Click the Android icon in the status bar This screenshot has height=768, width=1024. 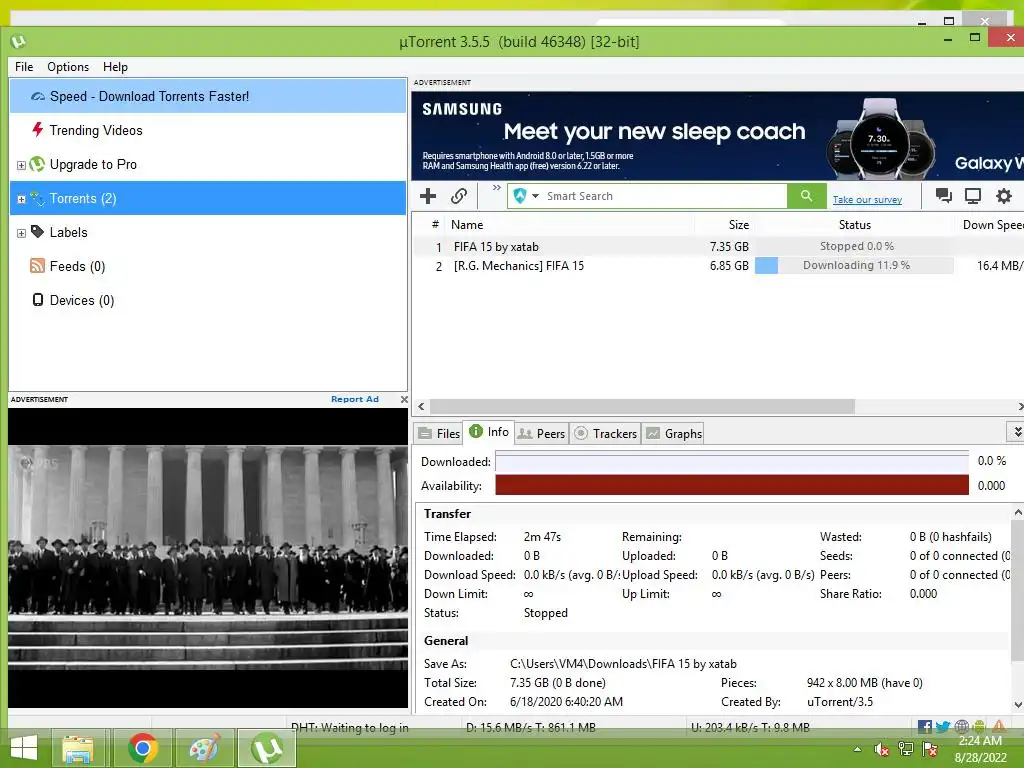tap(978, 727)
